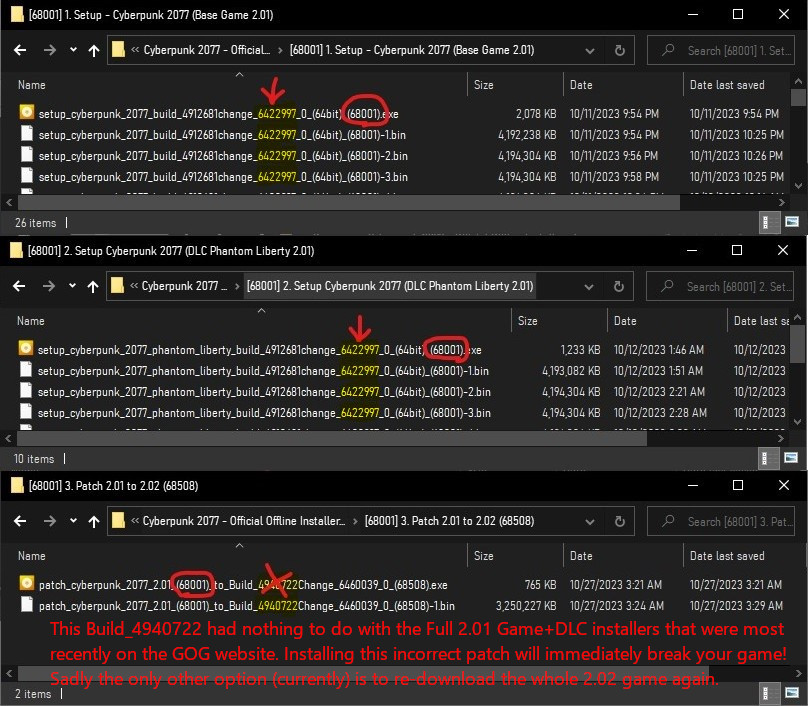The width and height of the screenshot is (808, 706).
Task: Open recent locations dropdown in Phantom Liberty window
Action: click(72, 286)
